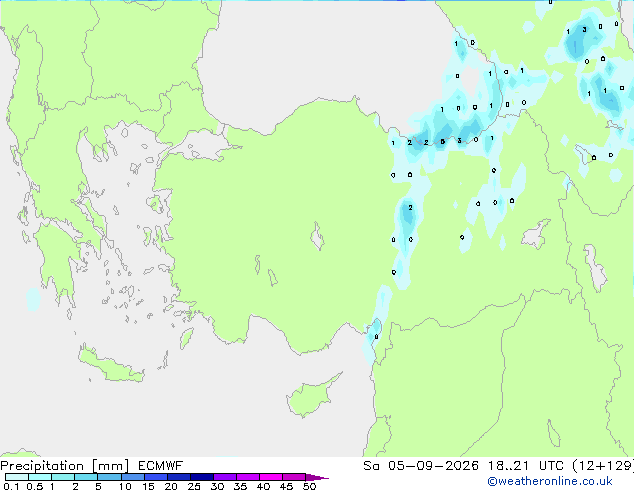Click the island of Cyprus on the map
Viewport: 634px width, 490px height.
[309, 398]
